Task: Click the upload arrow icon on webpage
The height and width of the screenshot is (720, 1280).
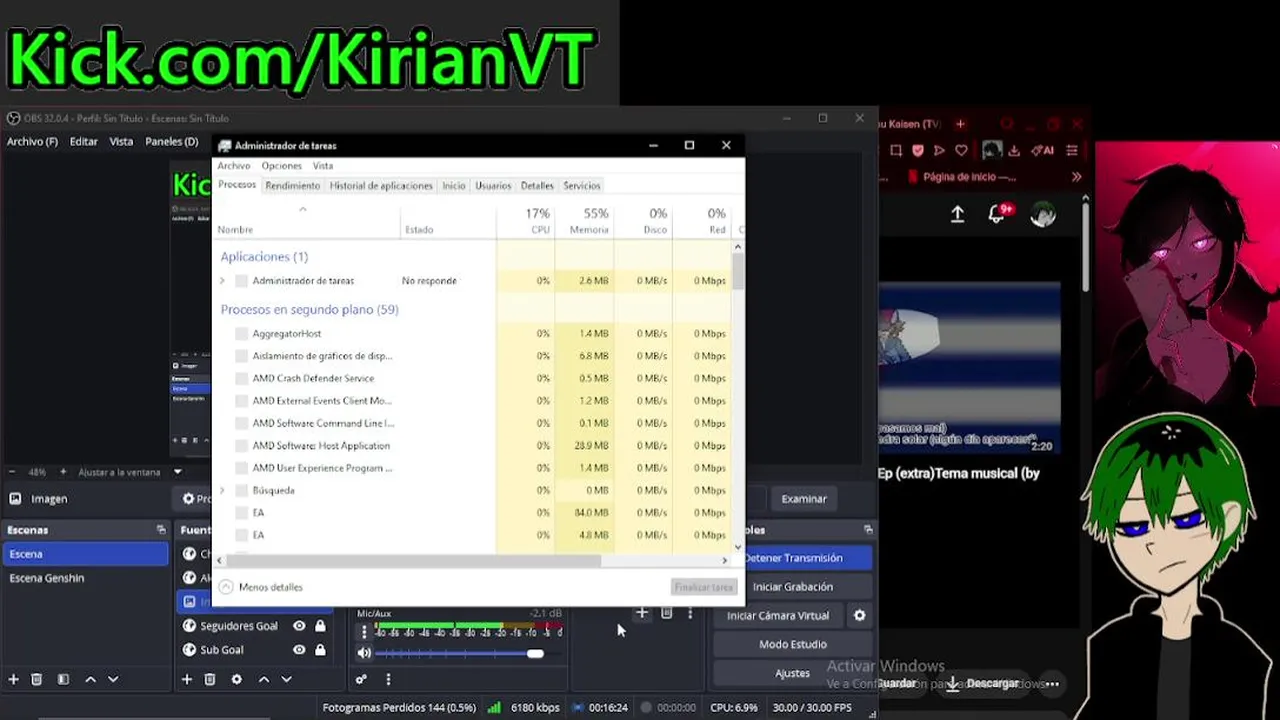Action: 957,214
